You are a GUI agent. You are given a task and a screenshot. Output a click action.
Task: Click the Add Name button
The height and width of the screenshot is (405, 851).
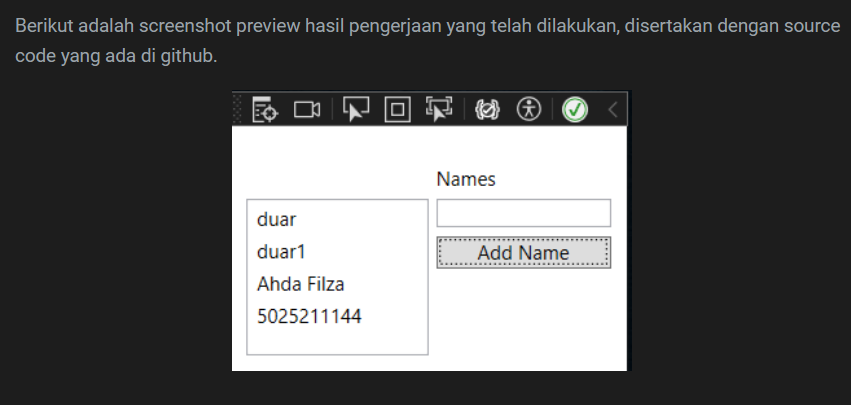(524, 252)
